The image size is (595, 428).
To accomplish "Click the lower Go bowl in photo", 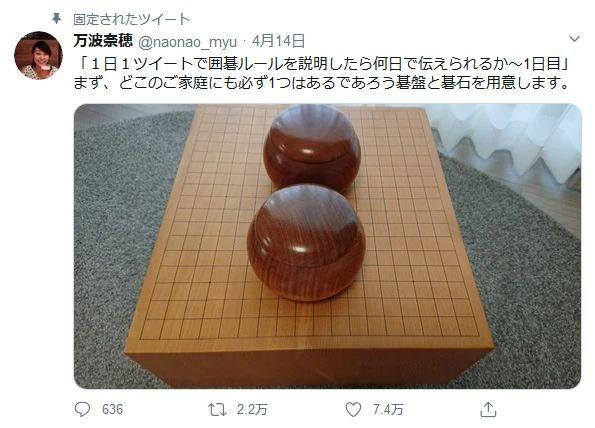I will point(306,242).
